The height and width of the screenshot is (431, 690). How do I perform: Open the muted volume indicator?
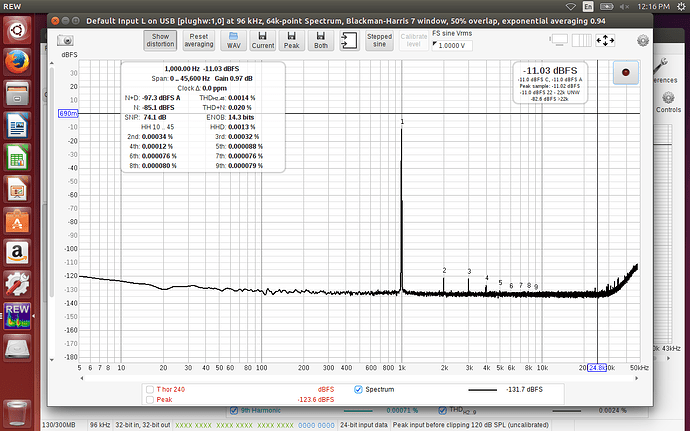coord(624,7)
